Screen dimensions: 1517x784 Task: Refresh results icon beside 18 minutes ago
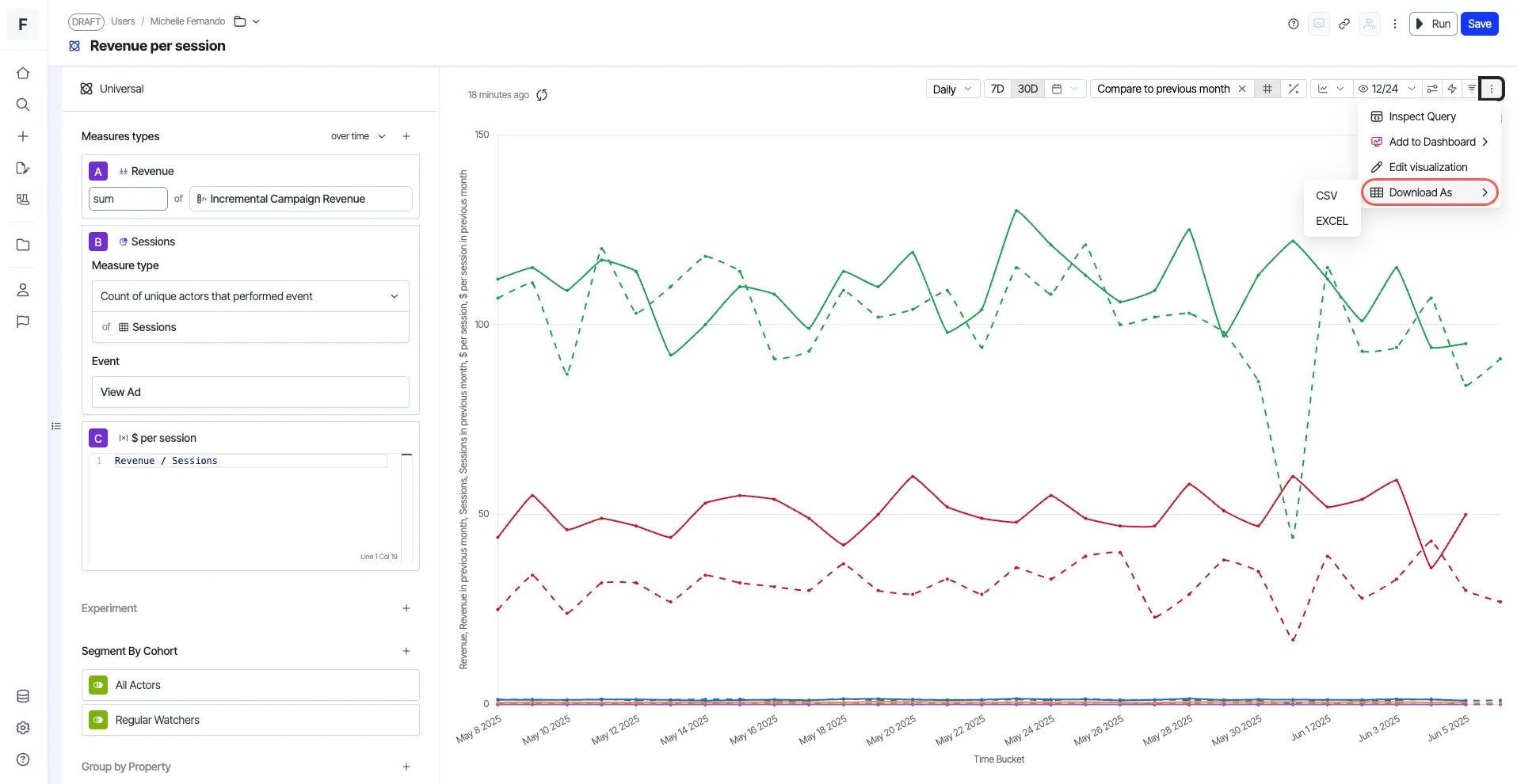pos(542,95)
